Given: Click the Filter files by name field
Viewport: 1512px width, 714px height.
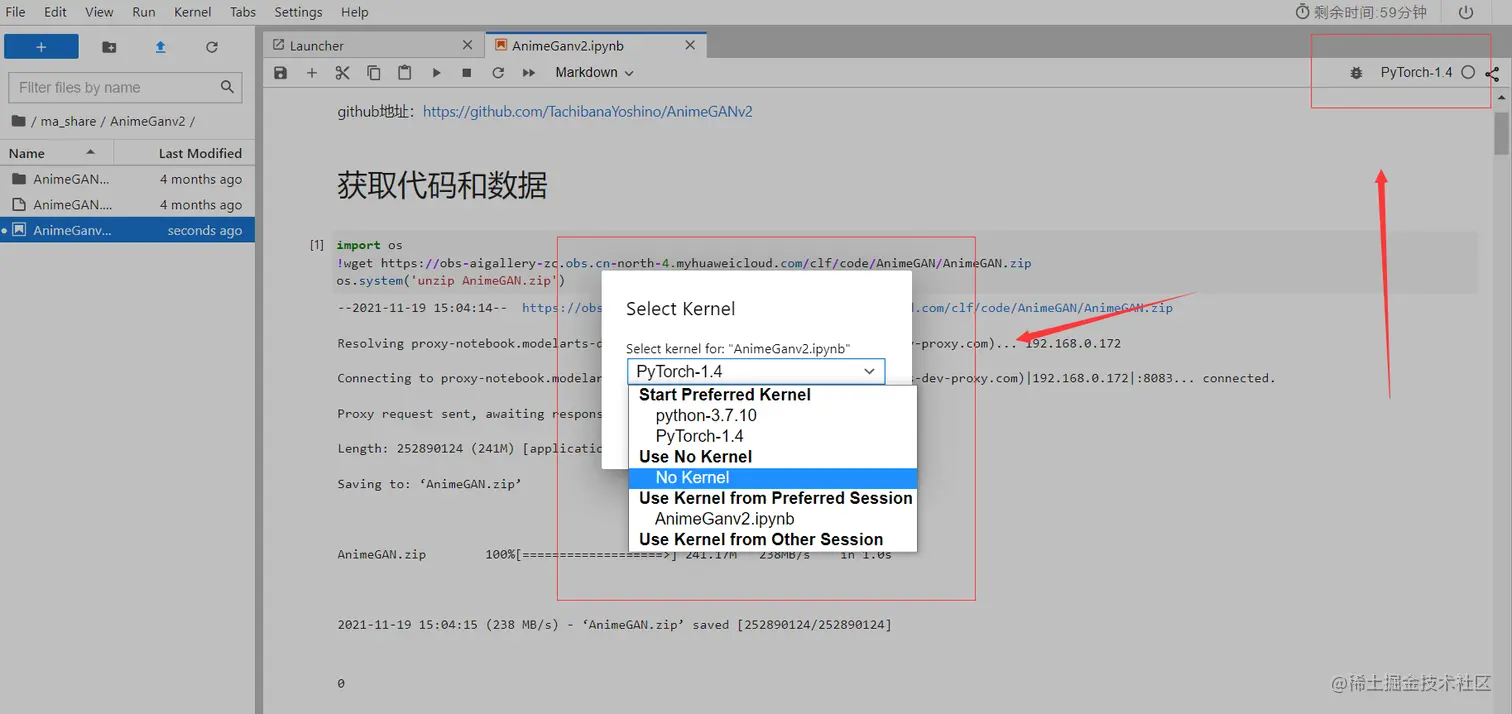Looking at the screenshot, I should pos(125,87).
